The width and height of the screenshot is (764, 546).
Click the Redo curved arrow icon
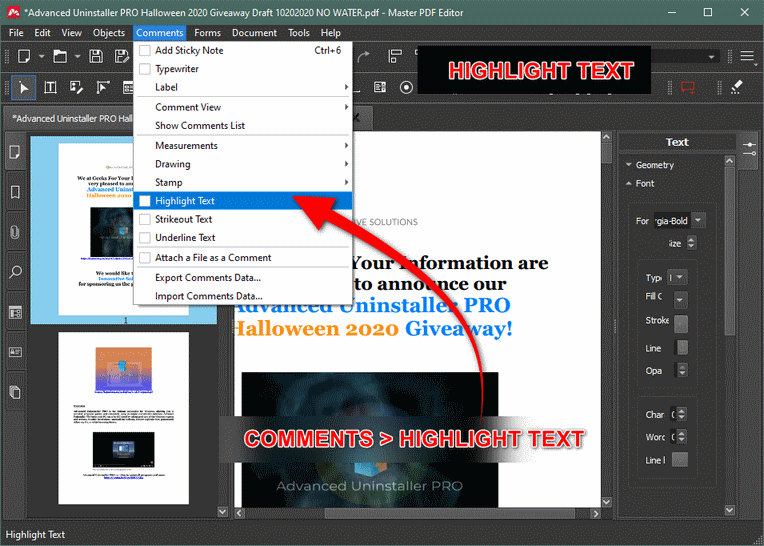click(x=363, y=57)
